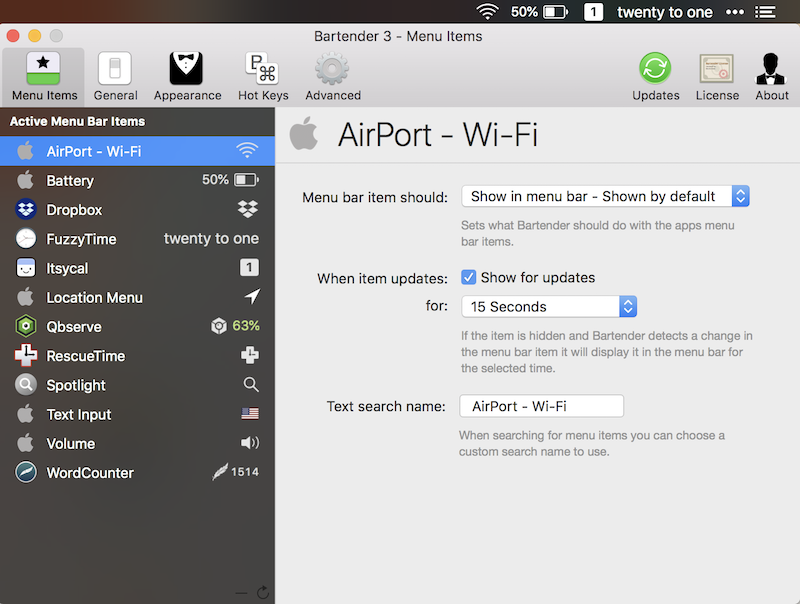Click the Text search name field
Image resolution: width=800 pixels, height=604 pixels.
(541, 405)
